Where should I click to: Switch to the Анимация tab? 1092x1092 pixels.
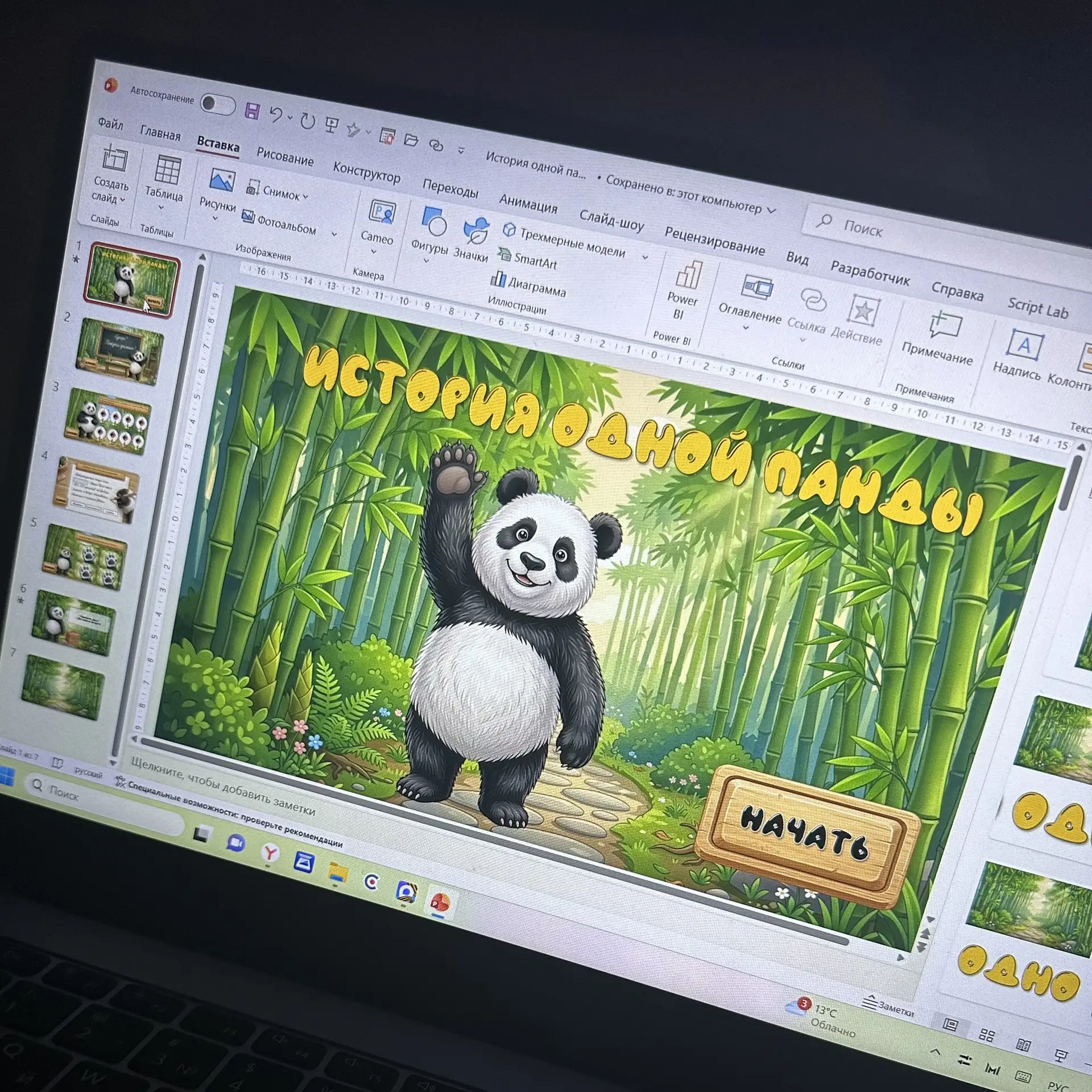[528, 203]
